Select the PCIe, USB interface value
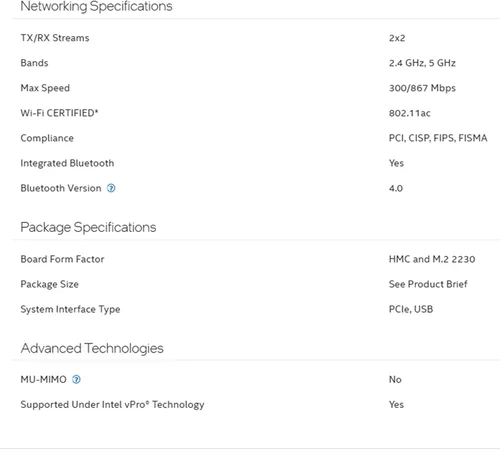The width and height of the screenshot is (500, 450). tap(411, 309)
